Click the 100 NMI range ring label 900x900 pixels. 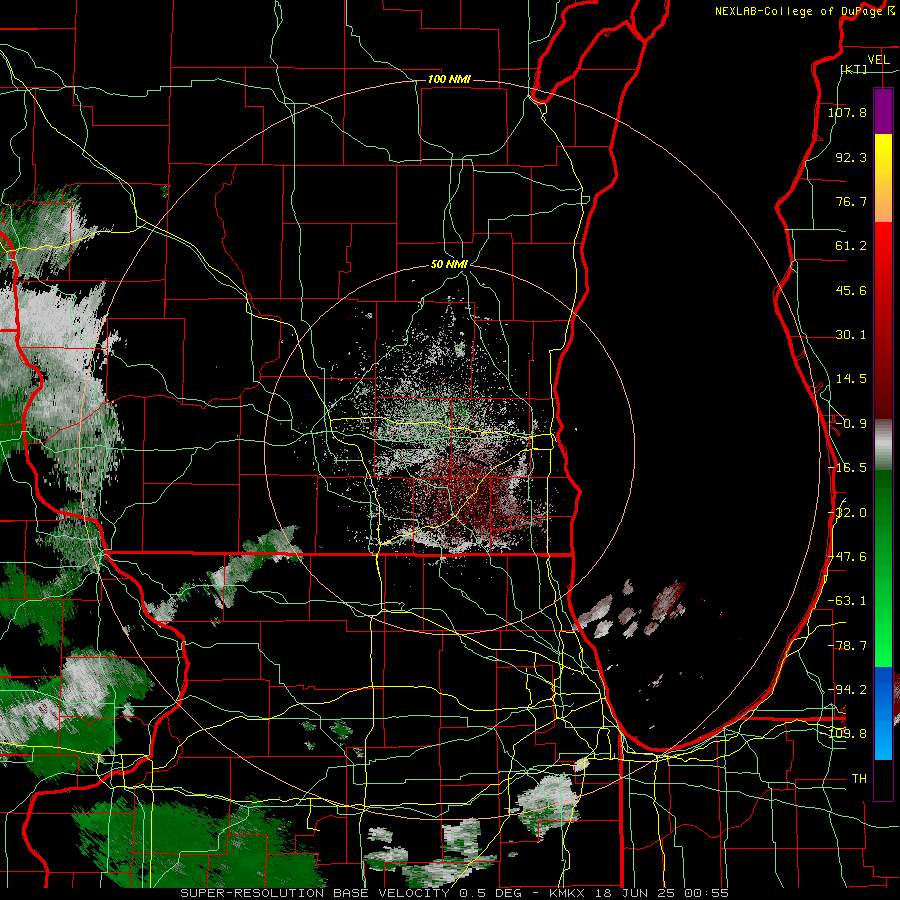(x=449, y=79)
